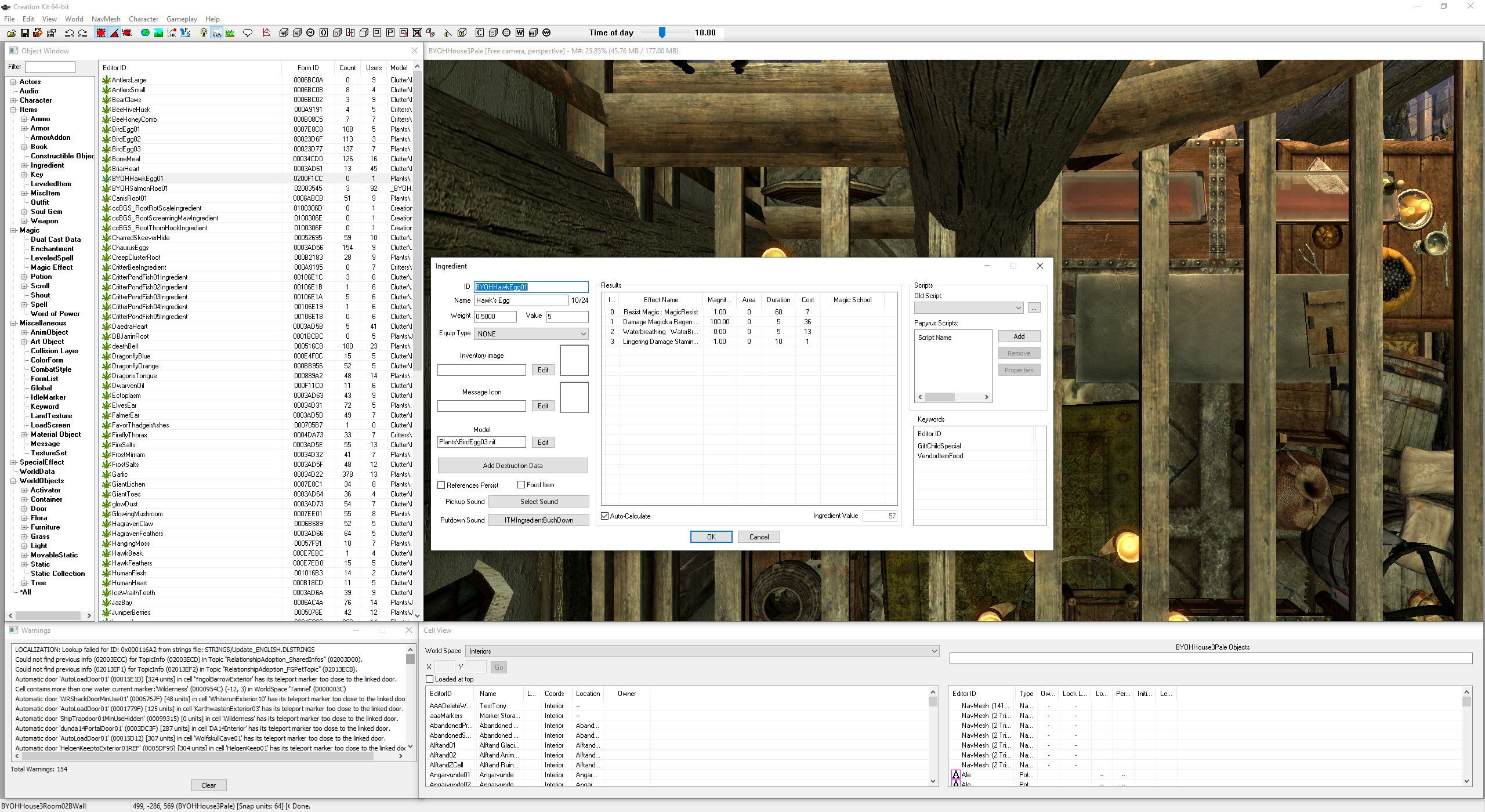Toggle the lightbulb brightness icon
The height and width of the screenshot is (812, 1485).
point(203,33)
